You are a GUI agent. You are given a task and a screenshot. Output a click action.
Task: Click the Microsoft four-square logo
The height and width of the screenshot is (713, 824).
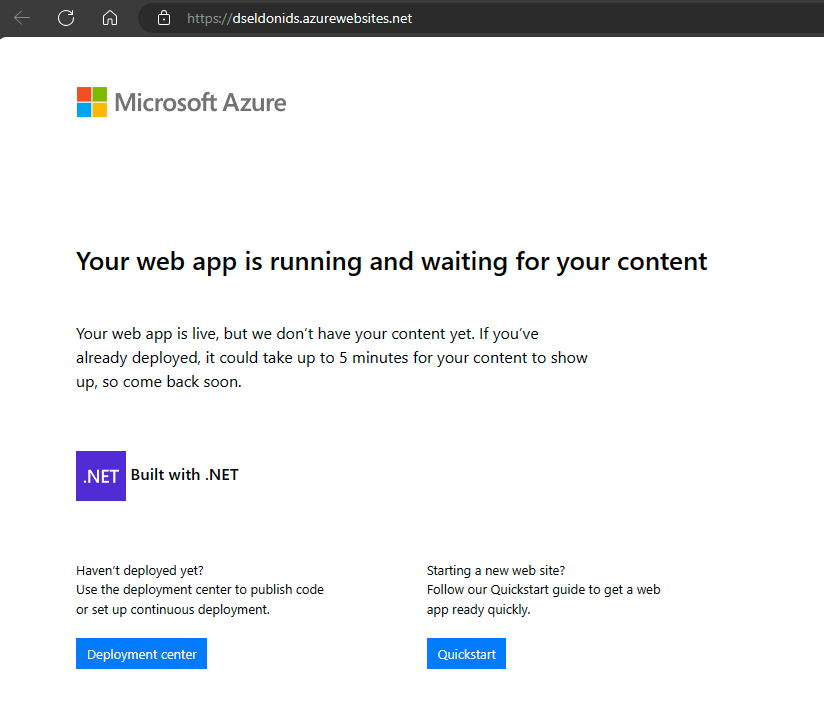[x=92, y=102]
